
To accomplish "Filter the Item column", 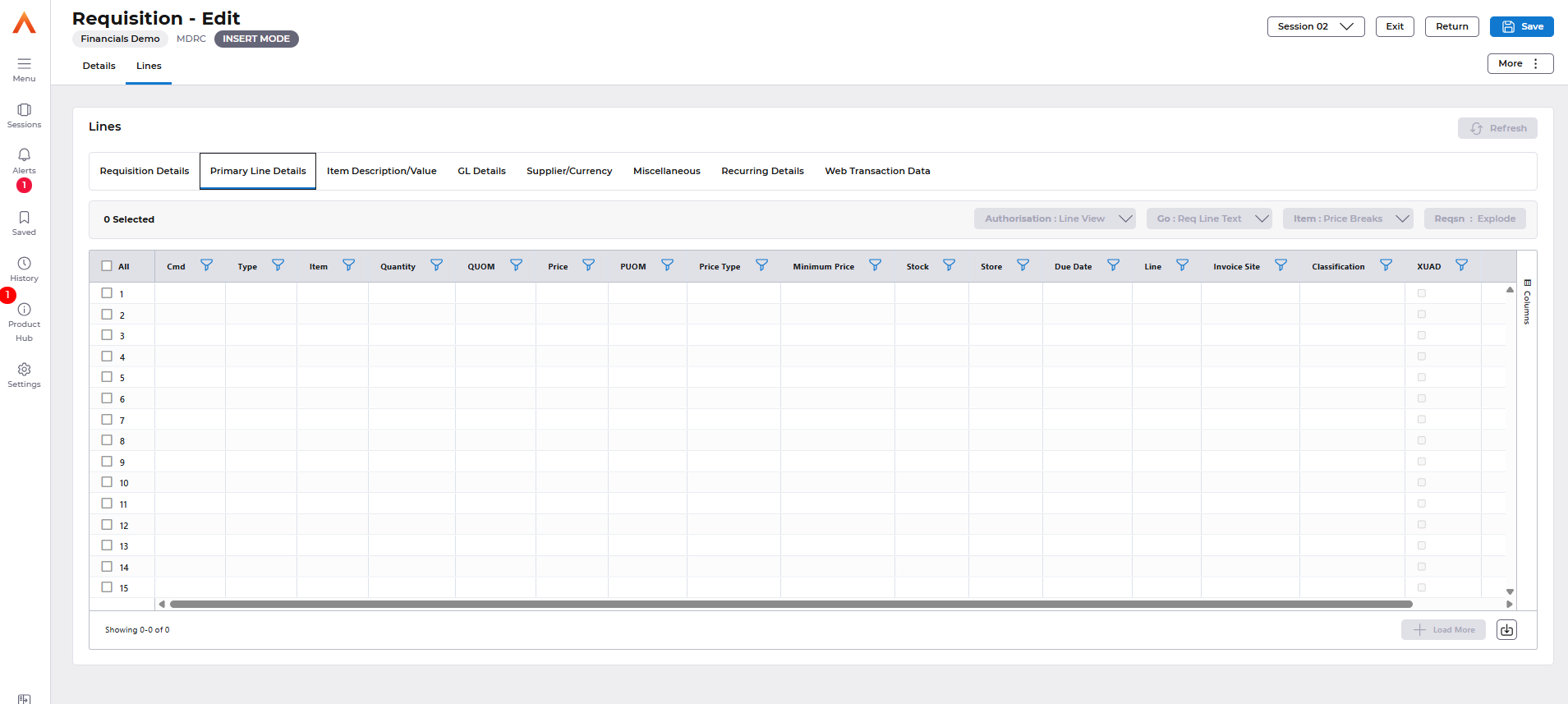I will [x=349, y=265].
